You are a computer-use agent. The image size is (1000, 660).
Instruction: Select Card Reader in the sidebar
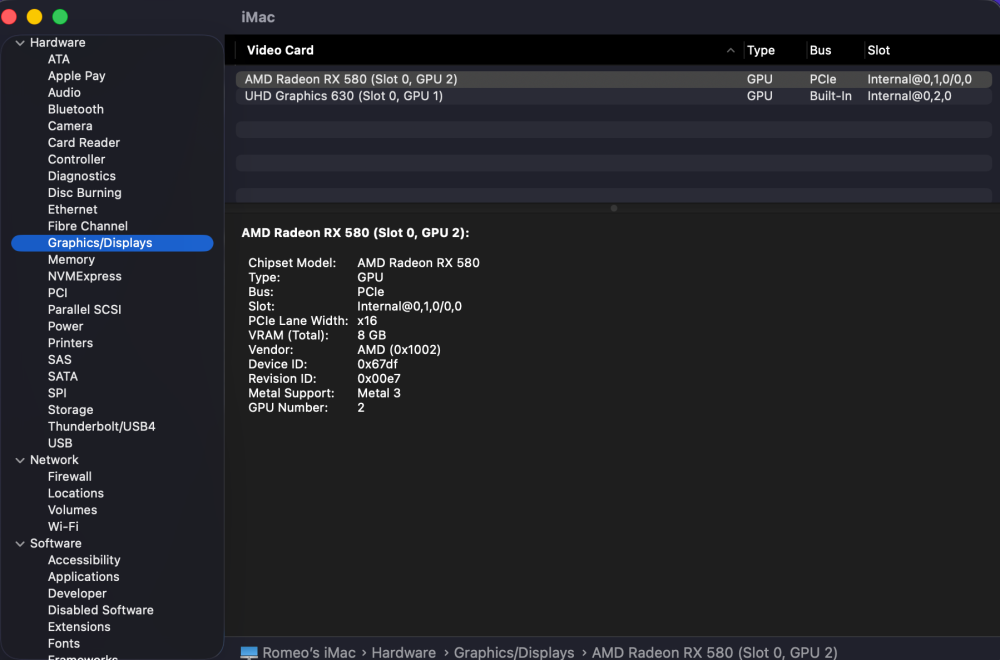tap(84, 142)
